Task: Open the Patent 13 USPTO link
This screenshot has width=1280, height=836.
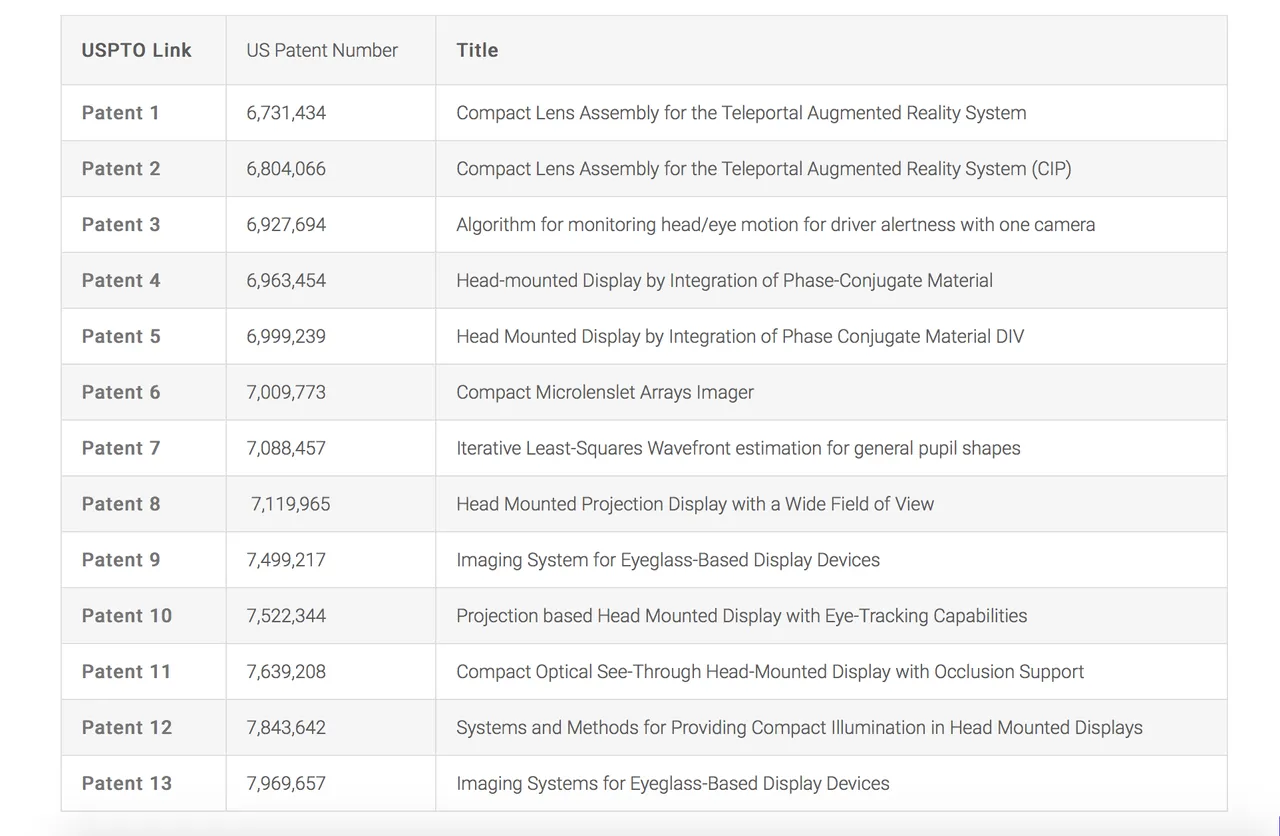Action: [x=127, y=785]
